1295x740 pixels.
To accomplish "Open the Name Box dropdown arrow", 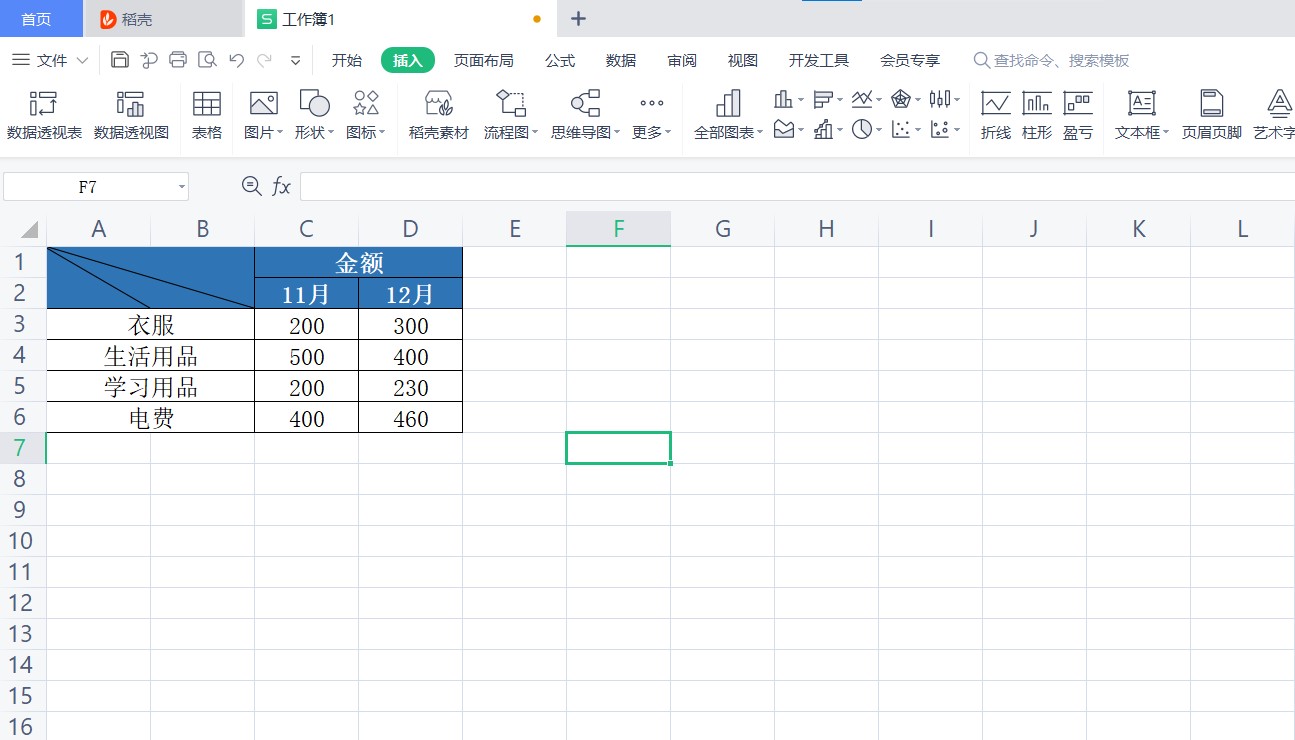I will [181, 186].
